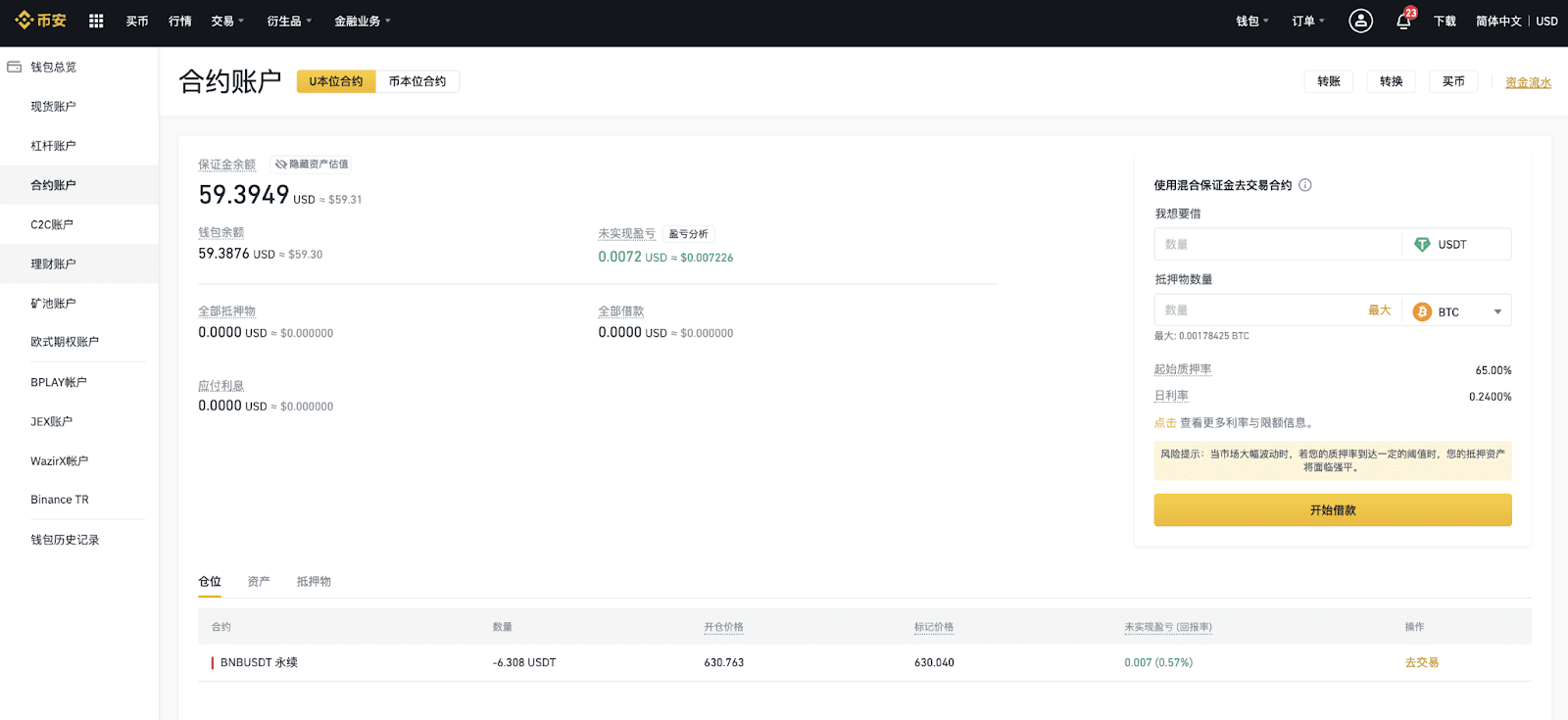Click 点击 link for more rates
This screenshot has width=1568, height=720.
[1165, 423]
